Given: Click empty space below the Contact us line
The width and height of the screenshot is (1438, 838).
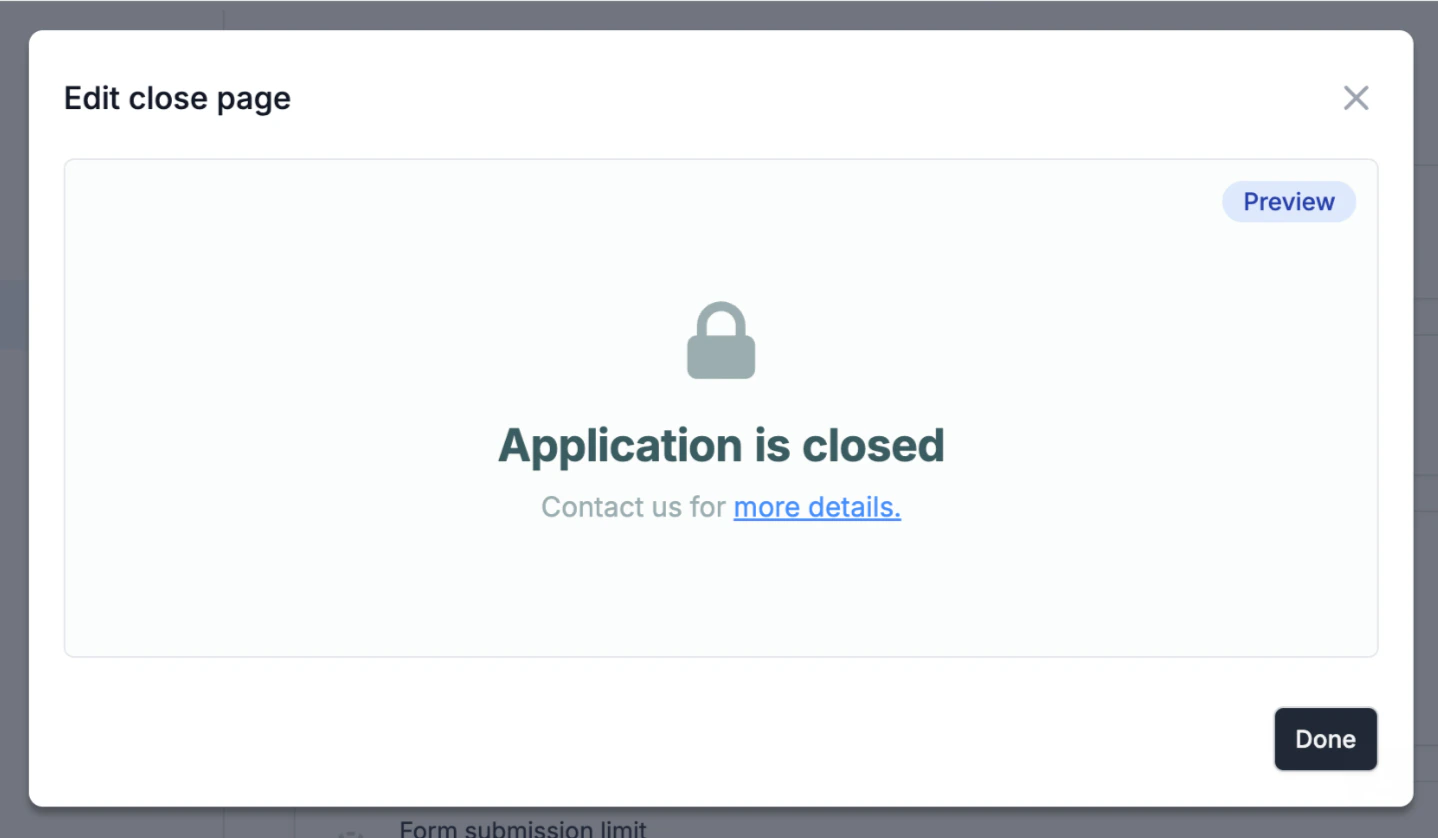Looking at the screenshot, I should click(721, 590).
